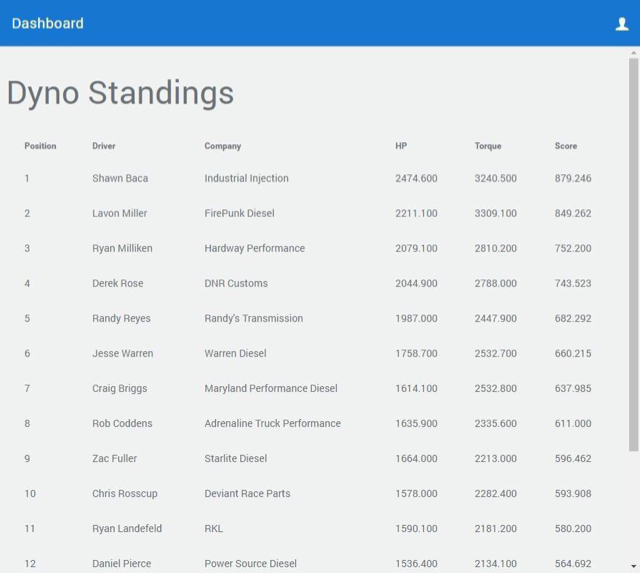Screen dimensions: 640x573
Task: Sort by the Company column header
Action: point(223,146)
